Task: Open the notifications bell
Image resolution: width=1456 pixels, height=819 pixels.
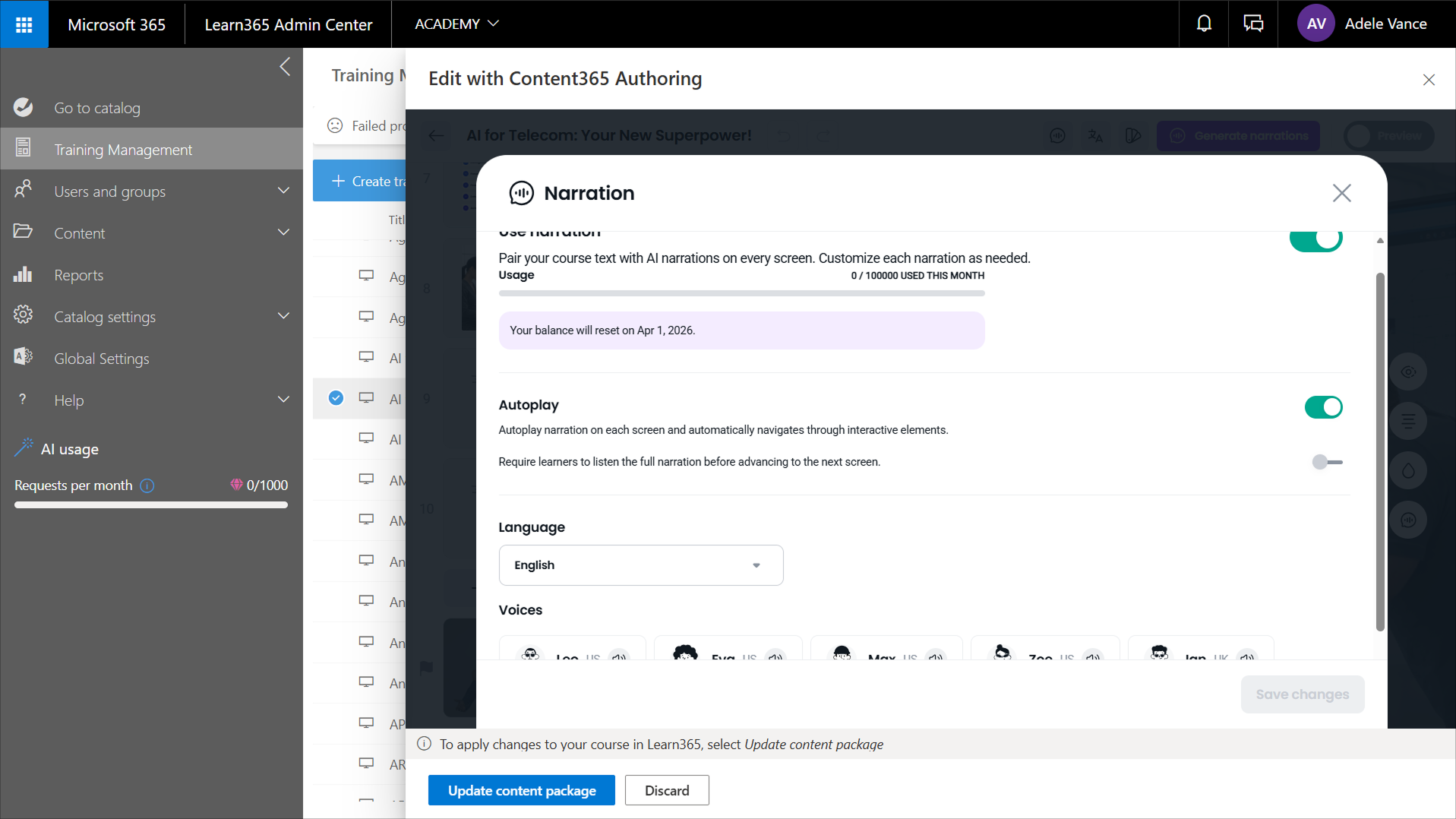Action: click(x=1204, y=24)
